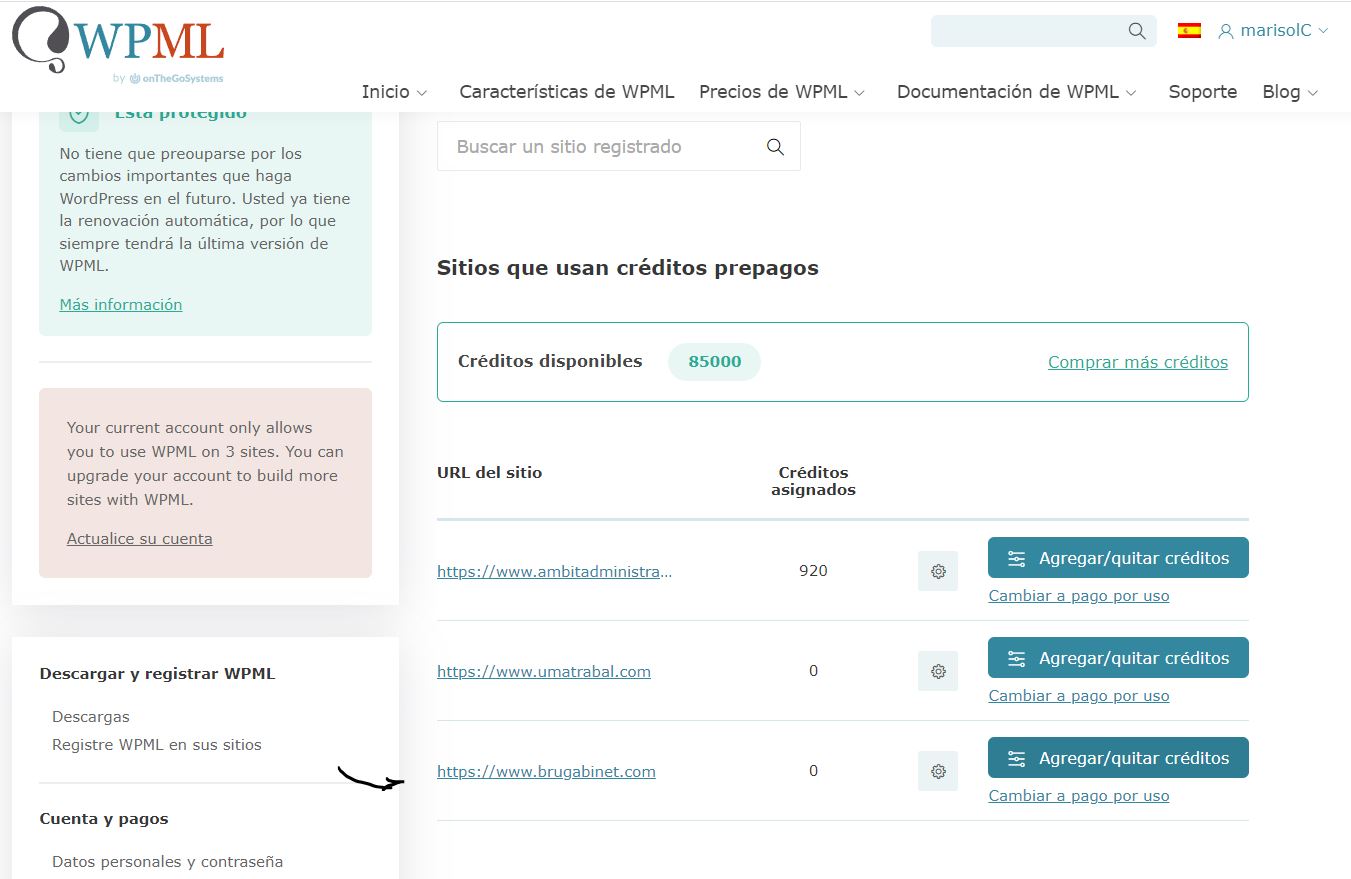Click Agregar/quitar créditos for umatrabal.com

click(x=1118, y=658)
